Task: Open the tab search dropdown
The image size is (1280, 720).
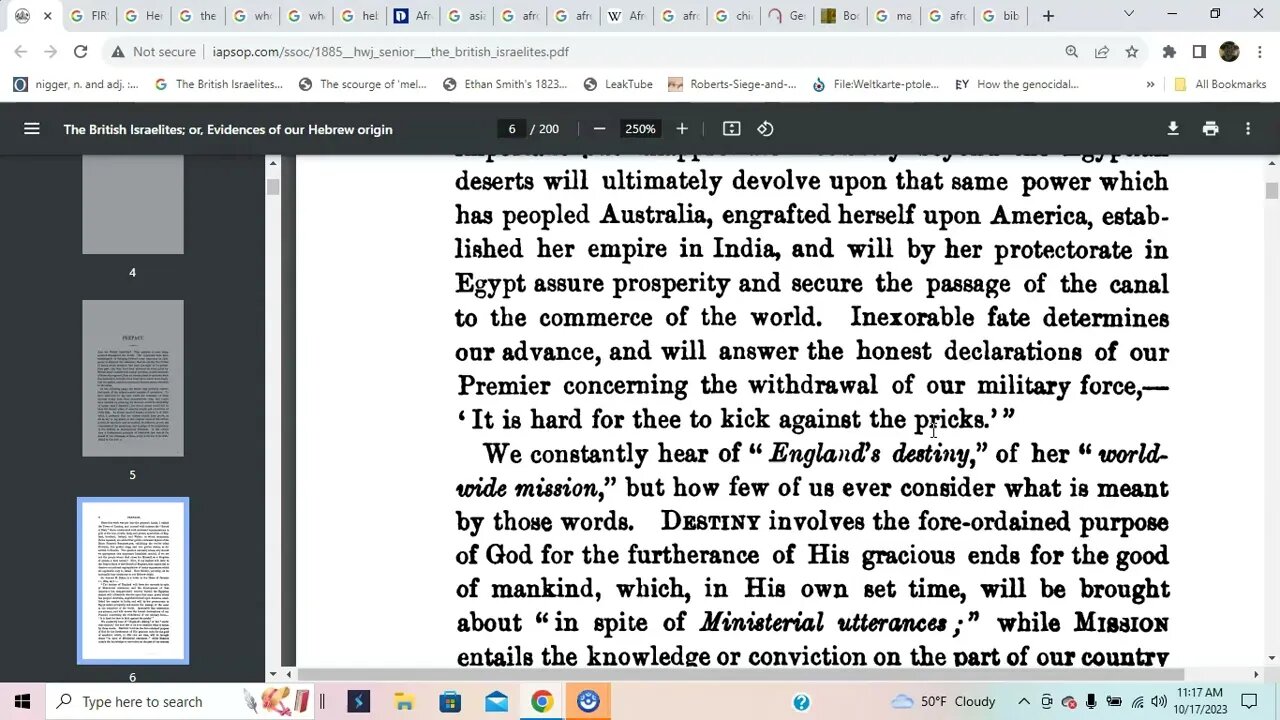Action: [1129, 15]
